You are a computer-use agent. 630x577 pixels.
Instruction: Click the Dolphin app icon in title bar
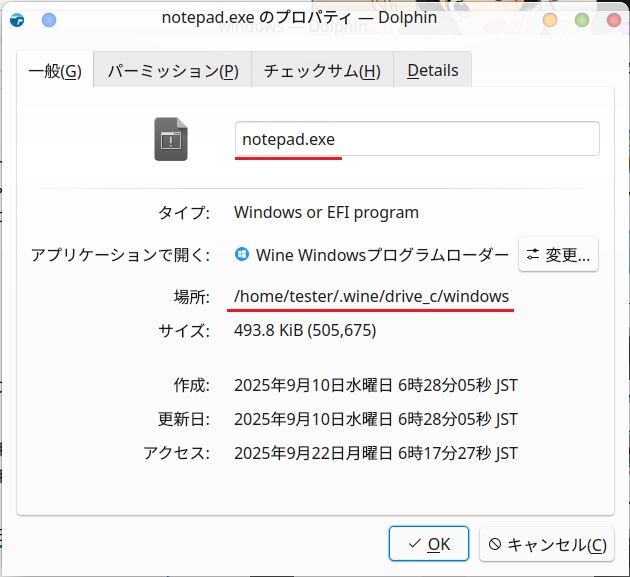coord(17,19)
